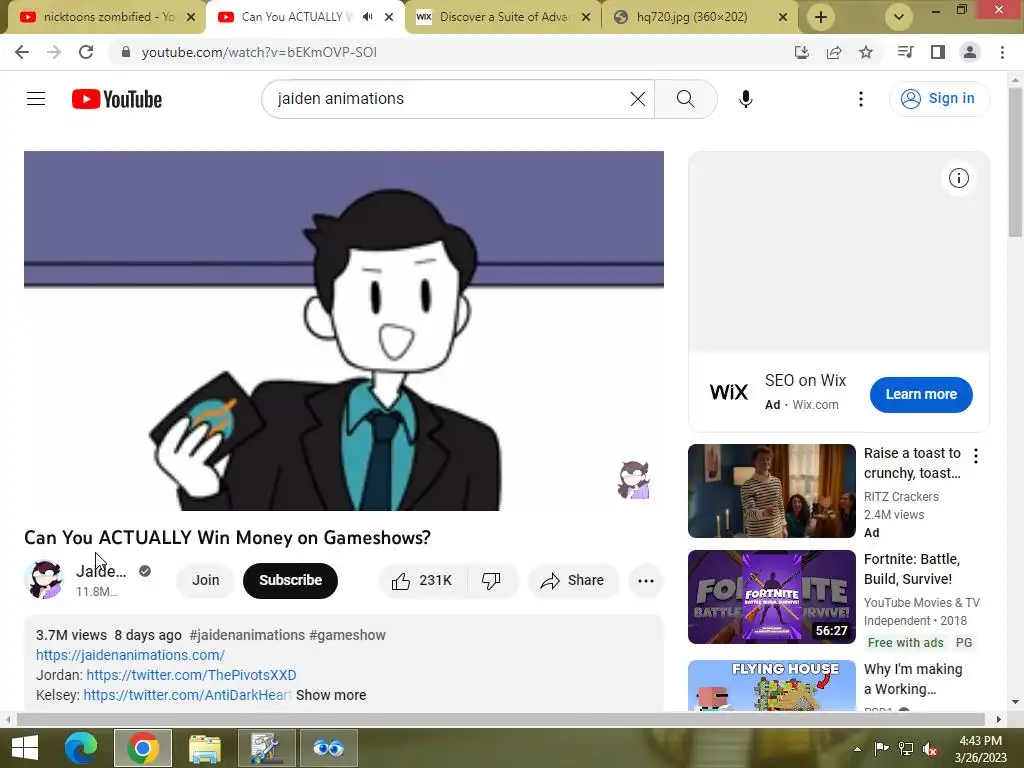Click the muted volume tray icon
1024x768 pixels.
930,748
